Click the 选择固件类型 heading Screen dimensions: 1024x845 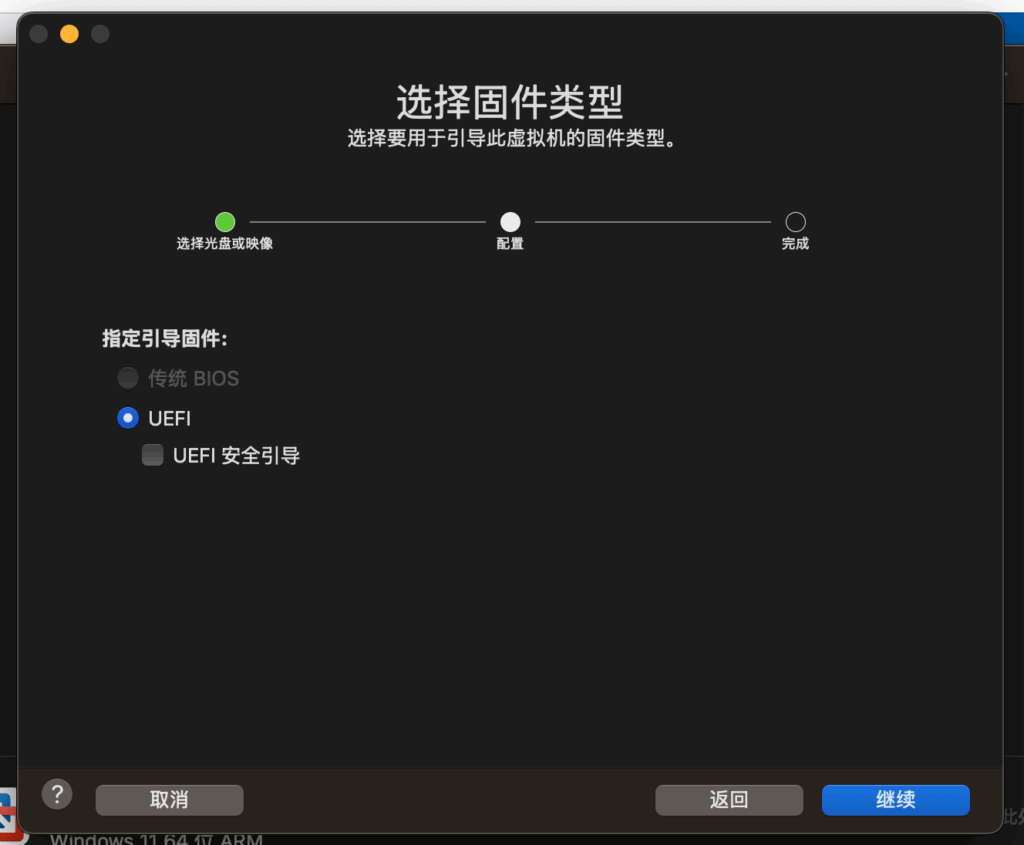(x=510, y=102)
